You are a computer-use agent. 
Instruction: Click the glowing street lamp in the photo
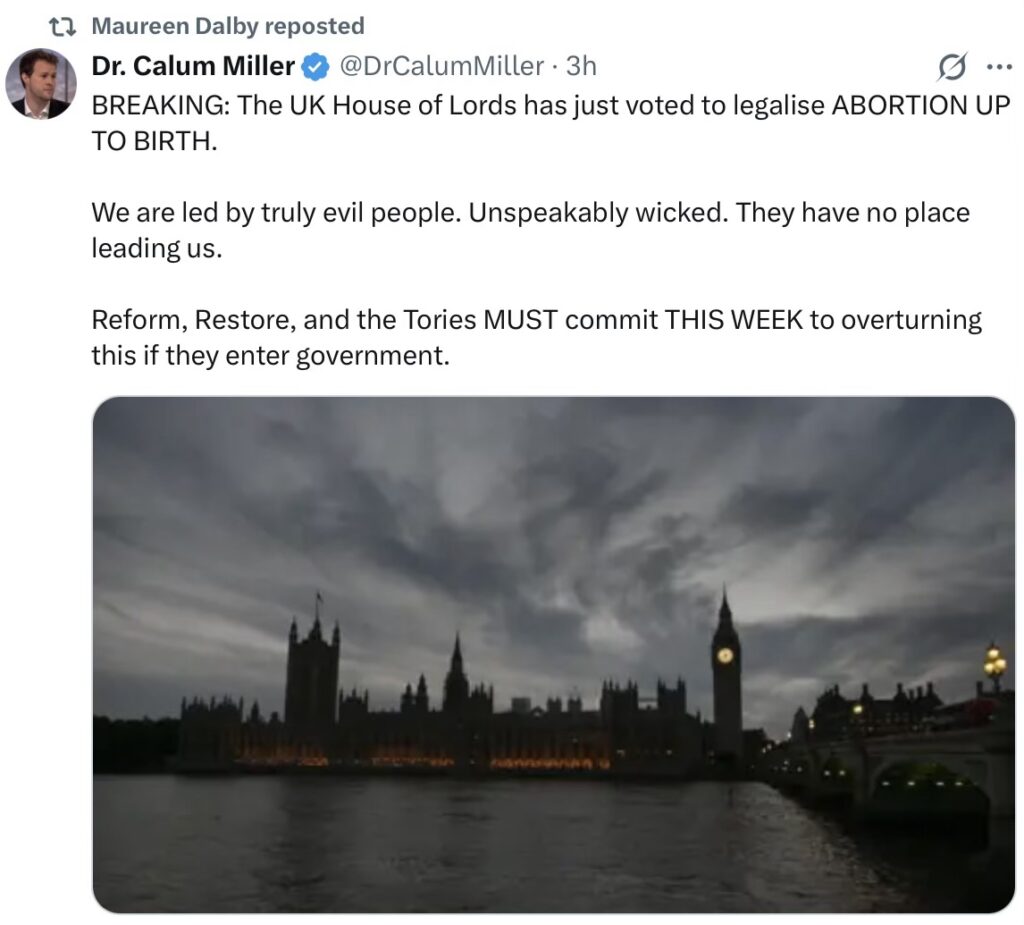point(993,661)
